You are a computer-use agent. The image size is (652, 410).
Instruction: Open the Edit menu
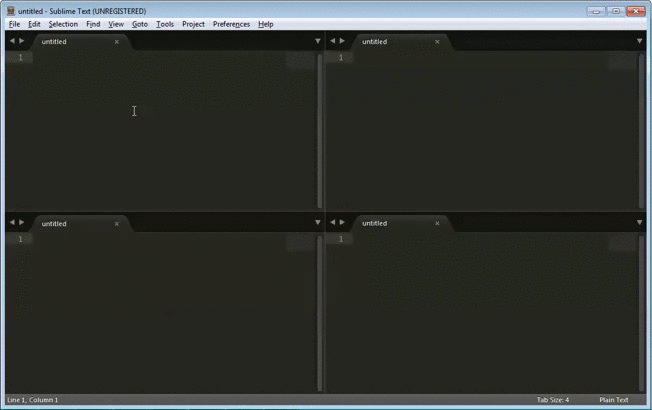[34, 24]
